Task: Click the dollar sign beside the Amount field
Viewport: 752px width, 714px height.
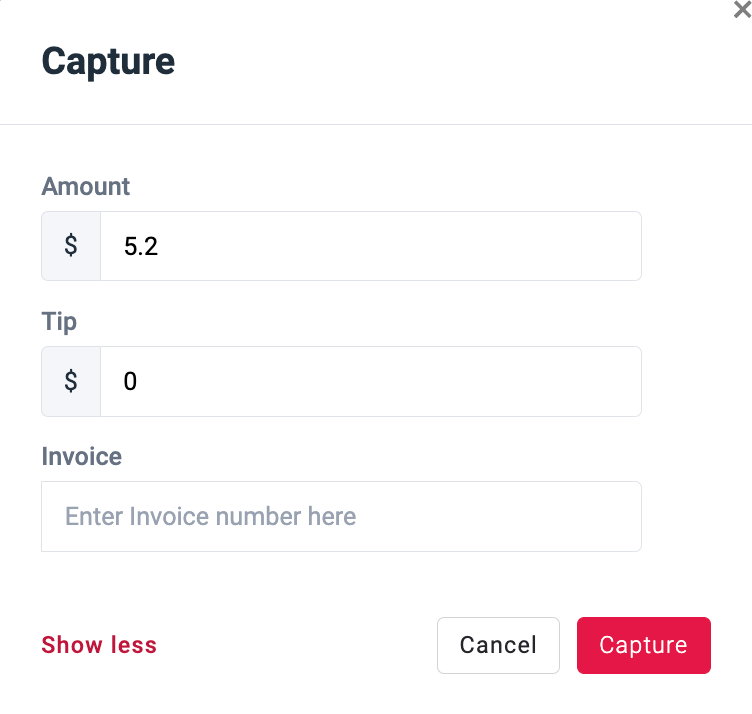Action: (71, 246)
